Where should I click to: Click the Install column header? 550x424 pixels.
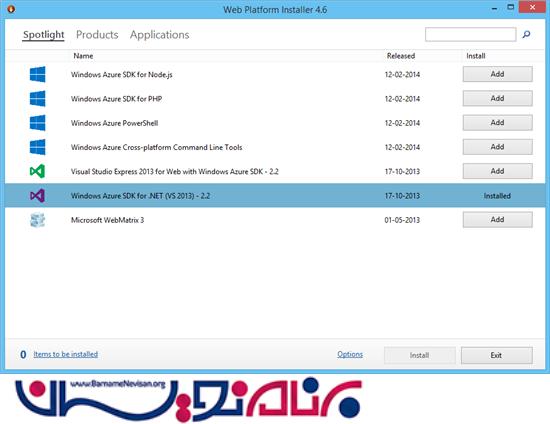point(476,56)
